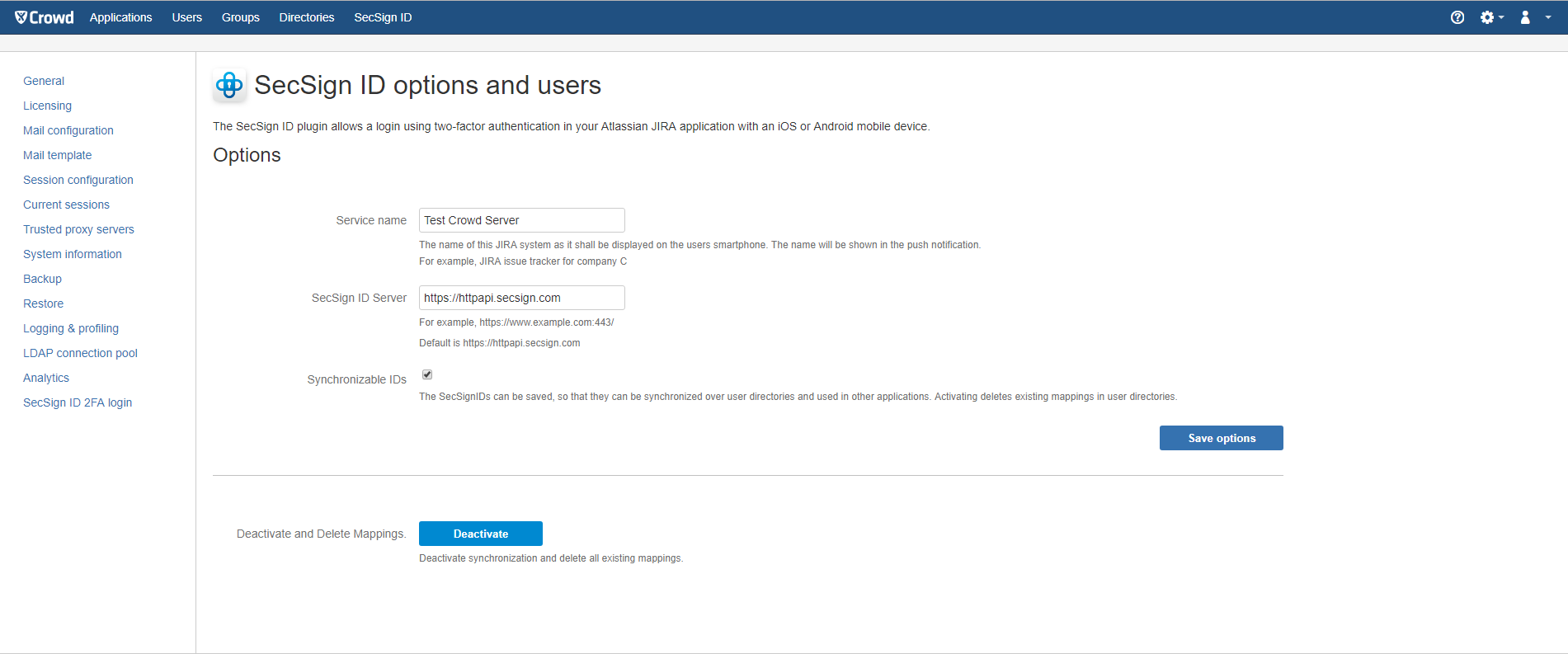The height and width of the screenshot is (654, 1568).
Task: Open the administration gear menu
Action: click(1490, 17)
